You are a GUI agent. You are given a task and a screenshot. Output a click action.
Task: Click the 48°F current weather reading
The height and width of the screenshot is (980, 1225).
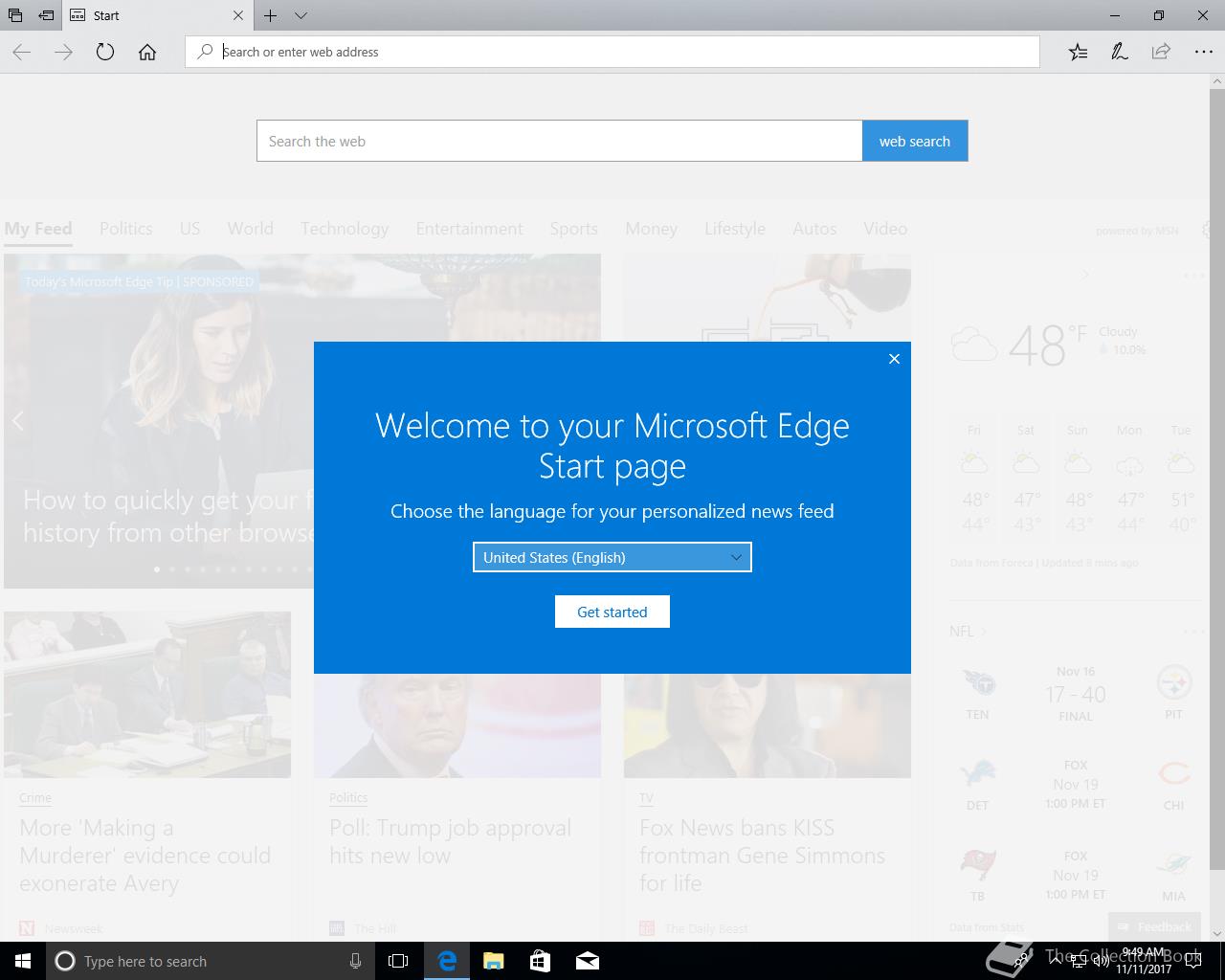pyautogui.click(x=1047, y=345)
